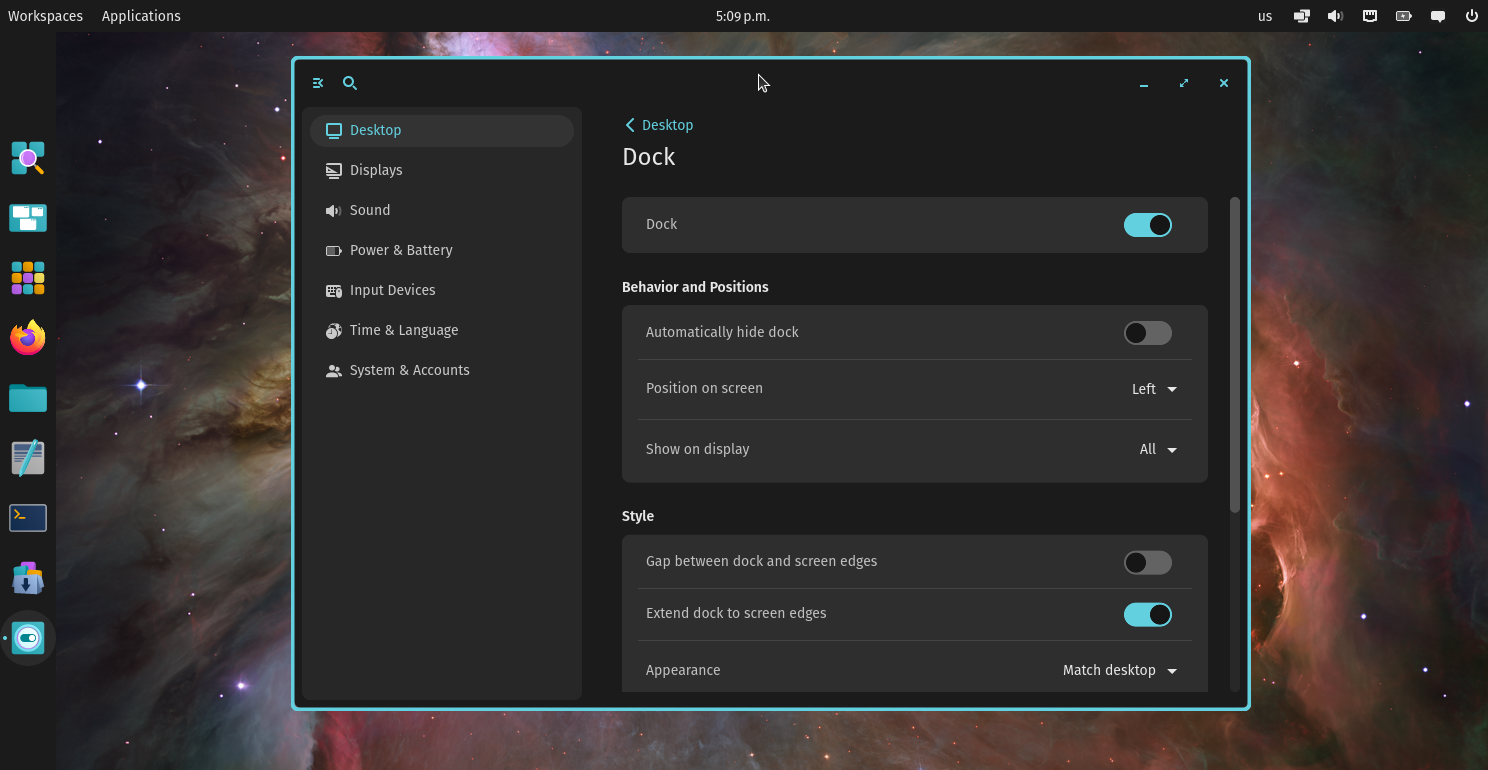Screen dimensions: 1488x770
Task: Open the notifications icon in the top panel
Action: (1438, 16)
